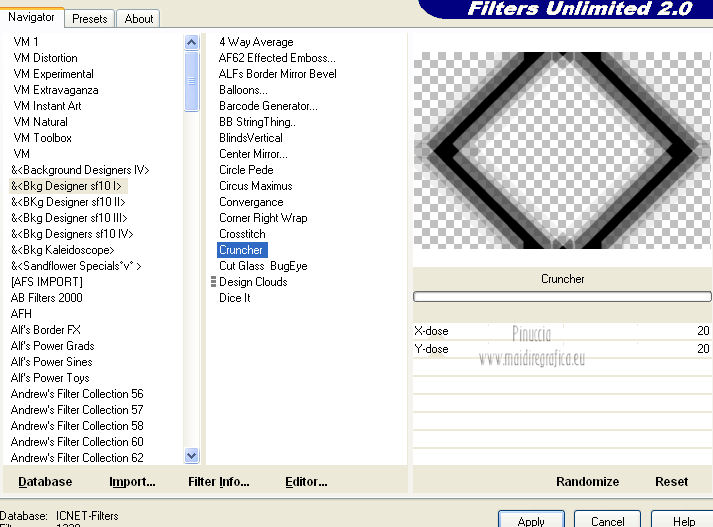Select &<Bkg Kaleidoscope> category

pyautogui.click(x=62, y=250)
